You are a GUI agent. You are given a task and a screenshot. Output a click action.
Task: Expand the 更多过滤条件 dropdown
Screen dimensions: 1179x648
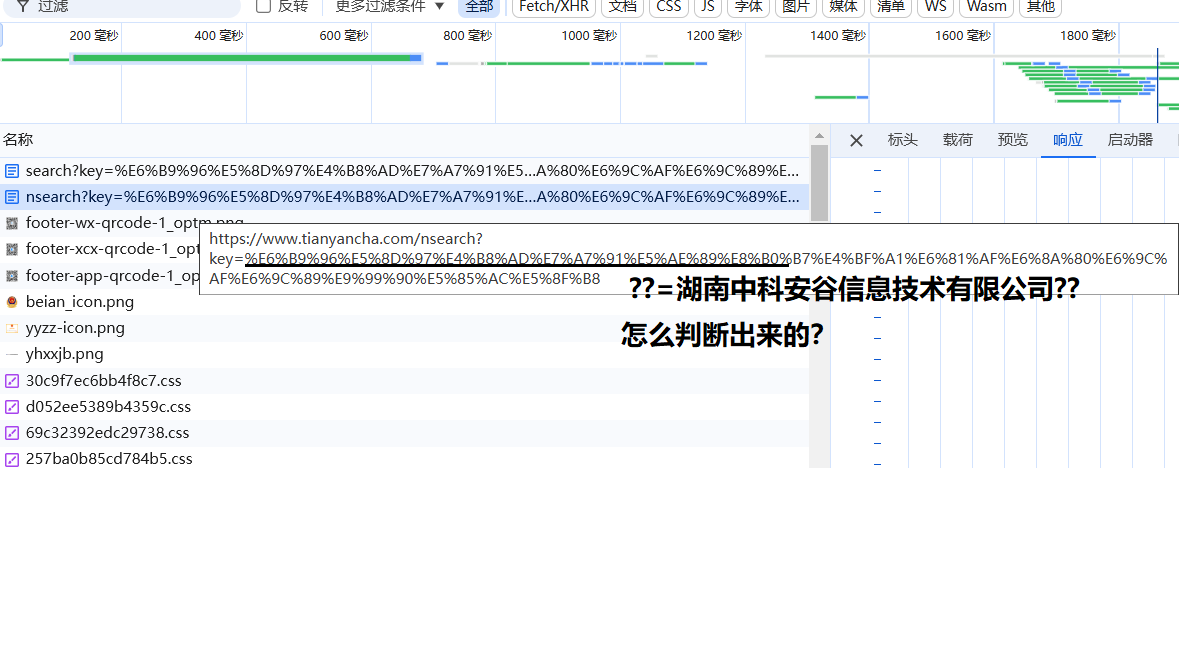pyautogui.click(x=390, y=6)
